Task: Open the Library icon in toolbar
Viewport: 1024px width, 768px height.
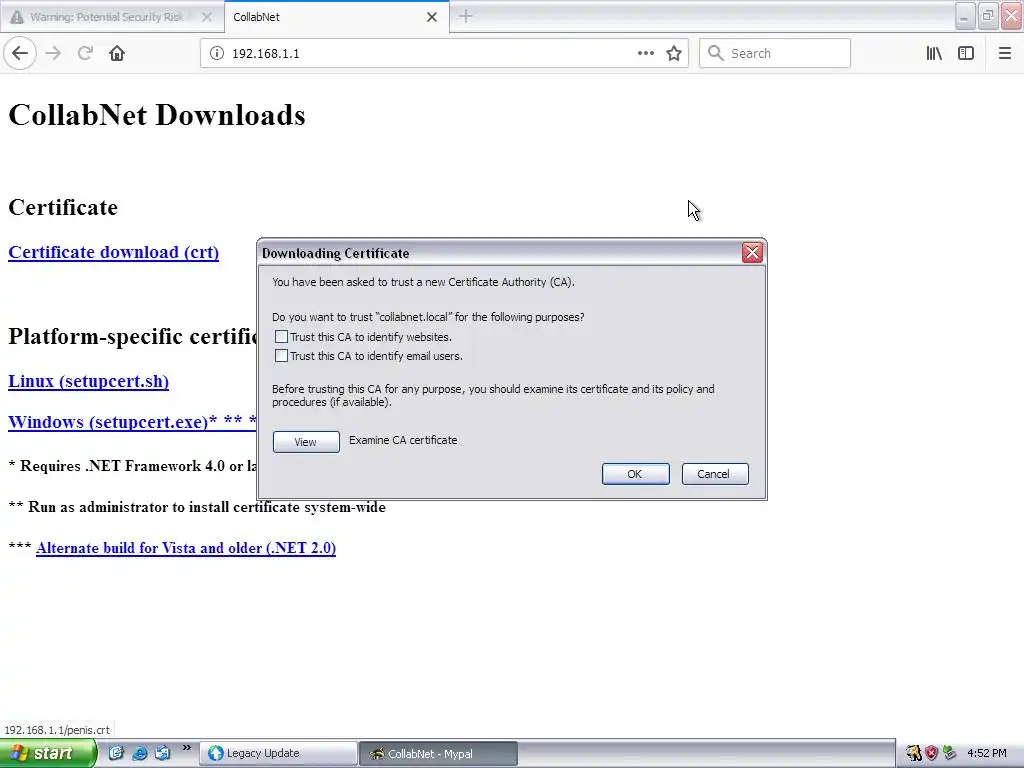Action: coord(934,53)
